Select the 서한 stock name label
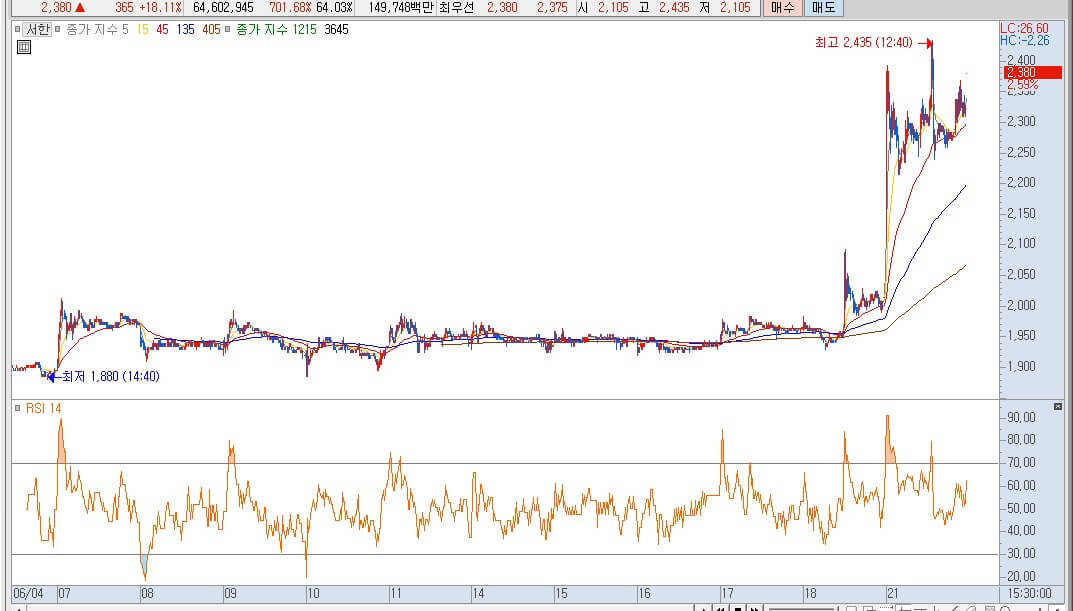Screen dimensions: 1073x611 [x=37, y=29]
